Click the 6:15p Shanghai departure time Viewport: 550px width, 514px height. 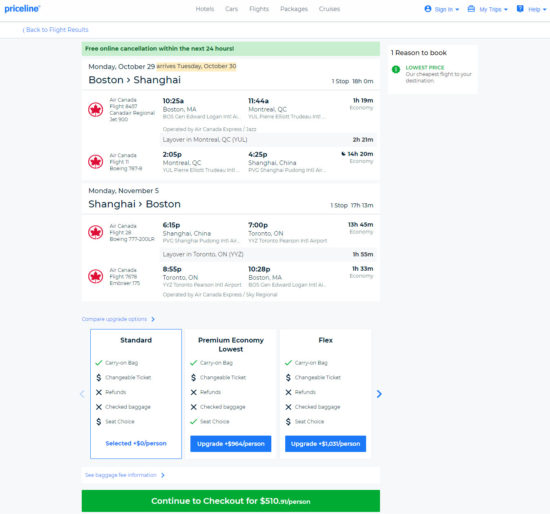coord(172,225)
